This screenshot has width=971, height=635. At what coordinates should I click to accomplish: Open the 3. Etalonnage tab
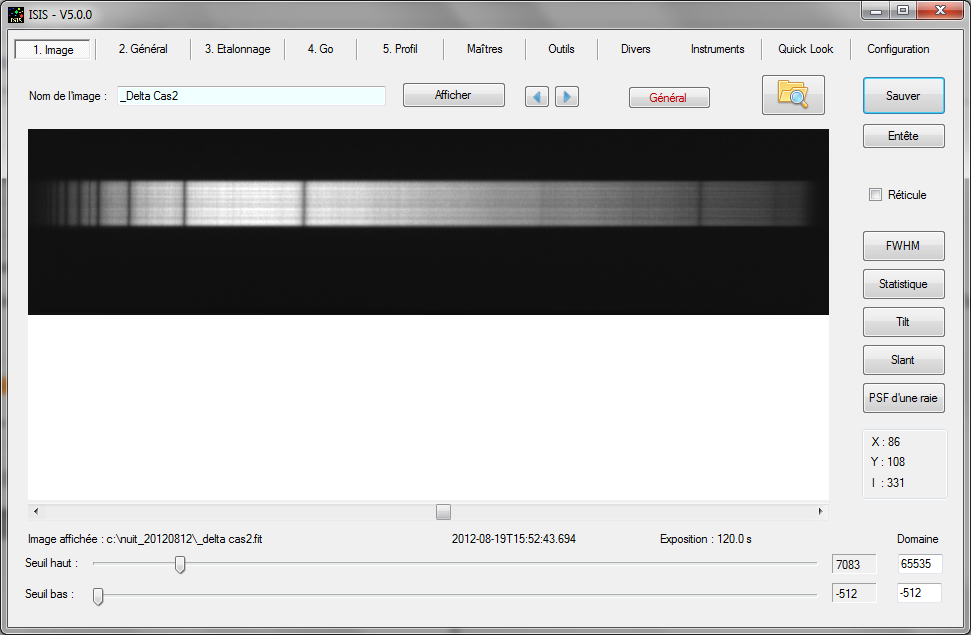point(238,49)
